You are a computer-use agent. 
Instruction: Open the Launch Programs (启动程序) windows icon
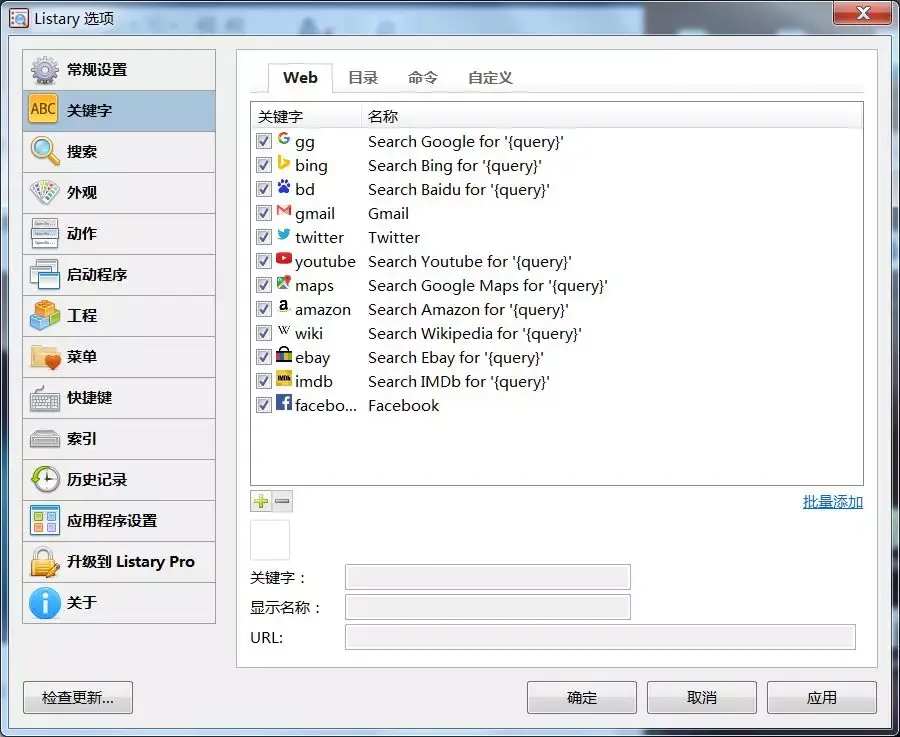click(x=45, y=274)
